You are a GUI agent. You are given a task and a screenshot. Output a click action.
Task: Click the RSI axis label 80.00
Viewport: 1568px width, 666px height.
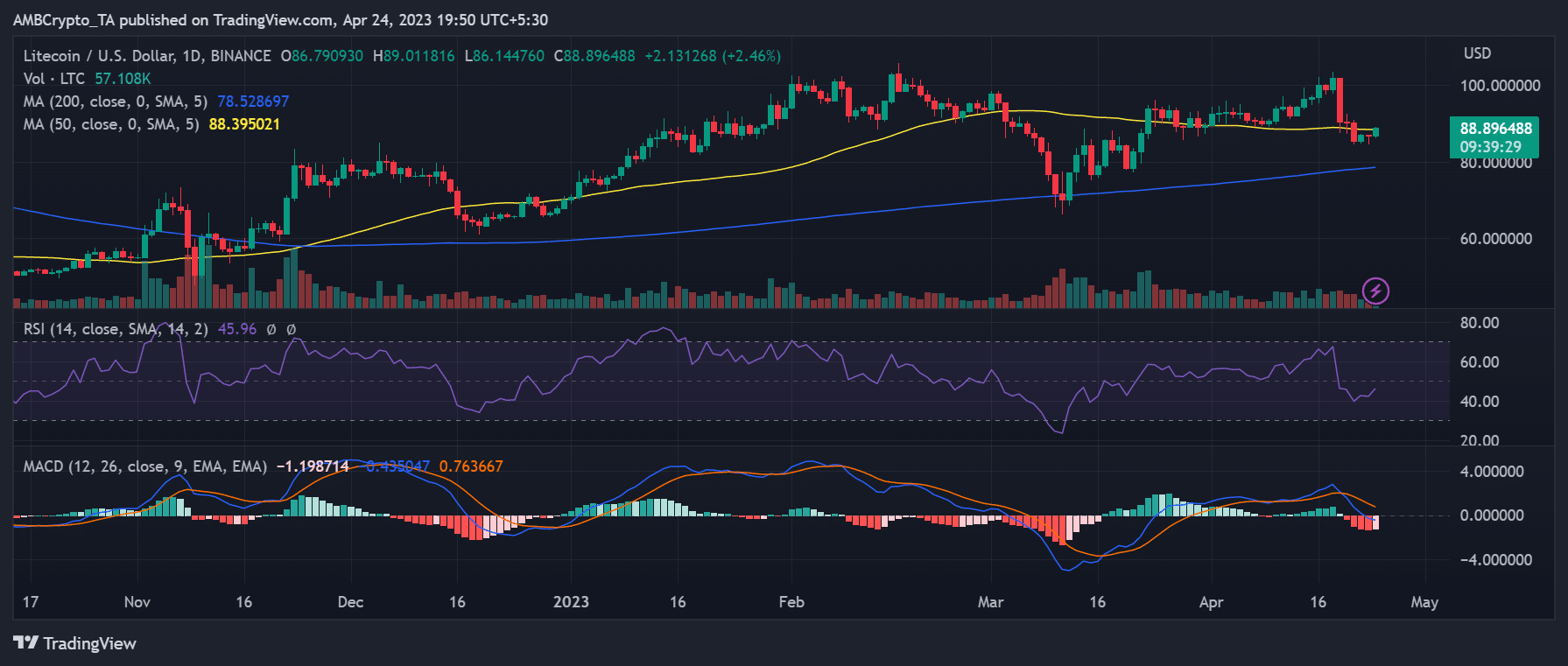pyautogui.click(x=1480, y=323)
